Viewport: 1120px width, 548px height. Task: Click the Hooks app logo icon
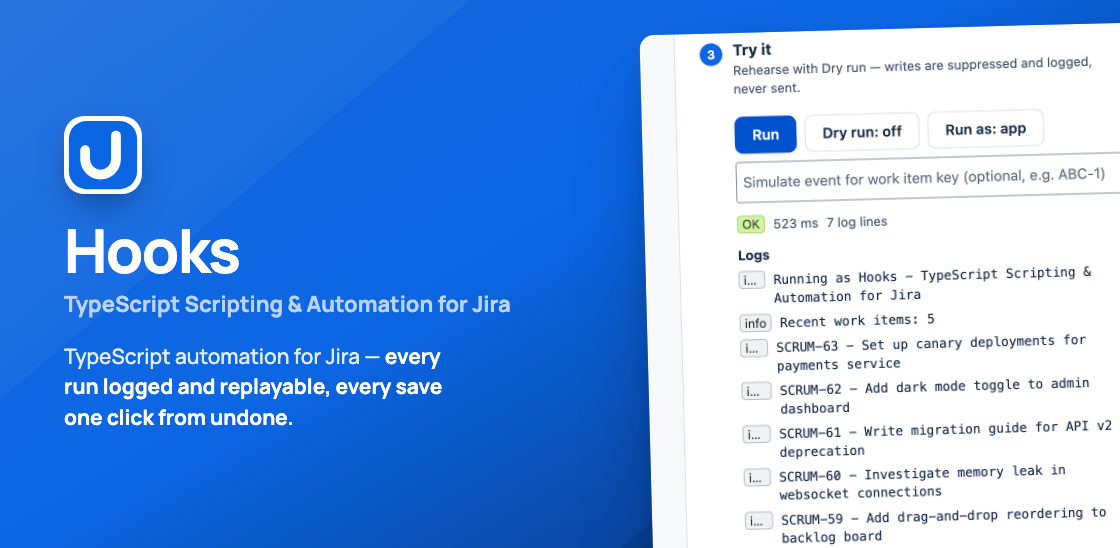[103, 154]
